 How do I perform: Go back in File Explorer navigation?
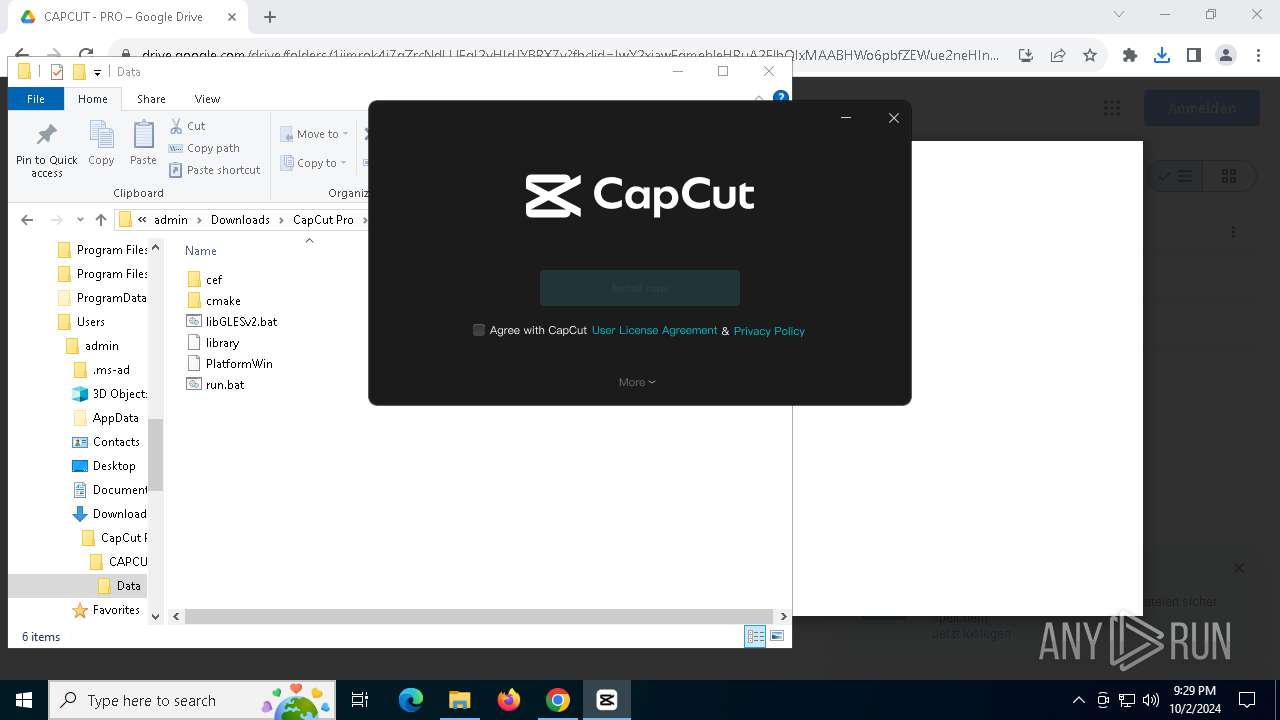[x=27, y=220]
